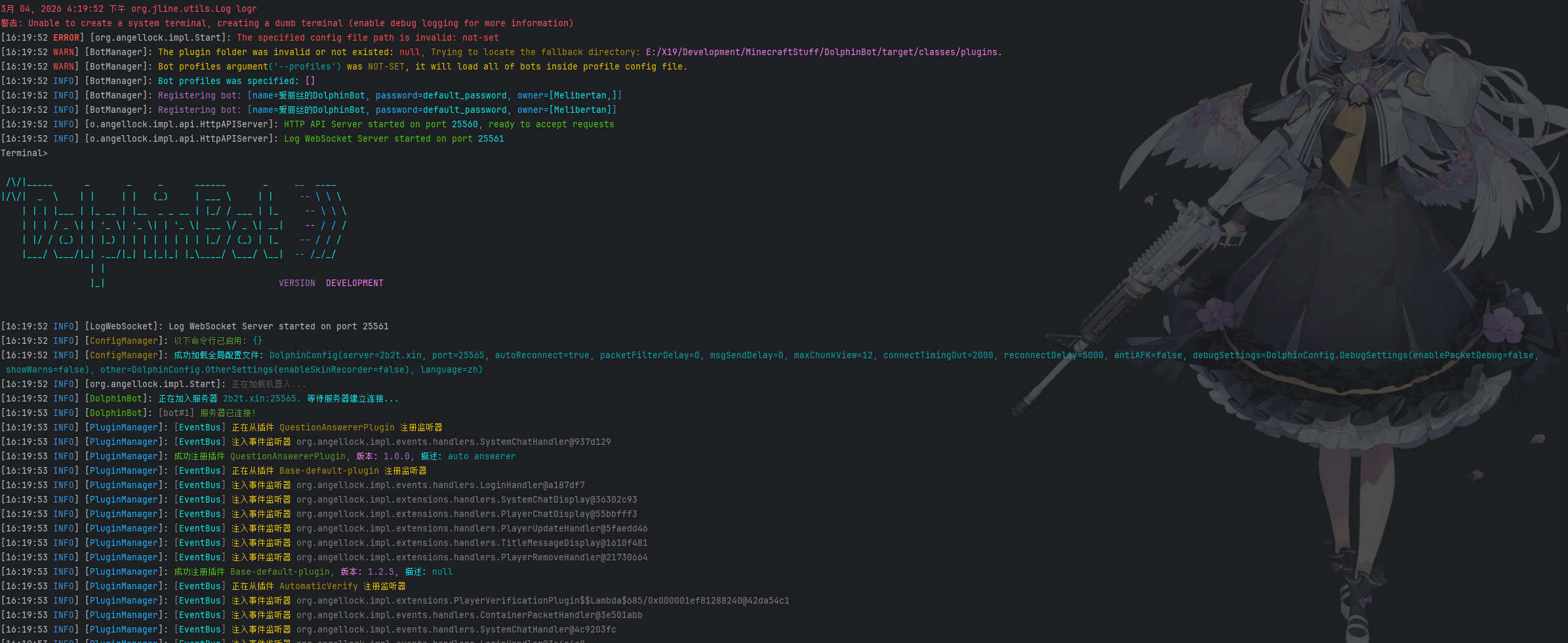The height and width of the screenshot is (643, 1568).
Task: Click the Log WebSocket Server port 25561 line
Action: (393, 138)
